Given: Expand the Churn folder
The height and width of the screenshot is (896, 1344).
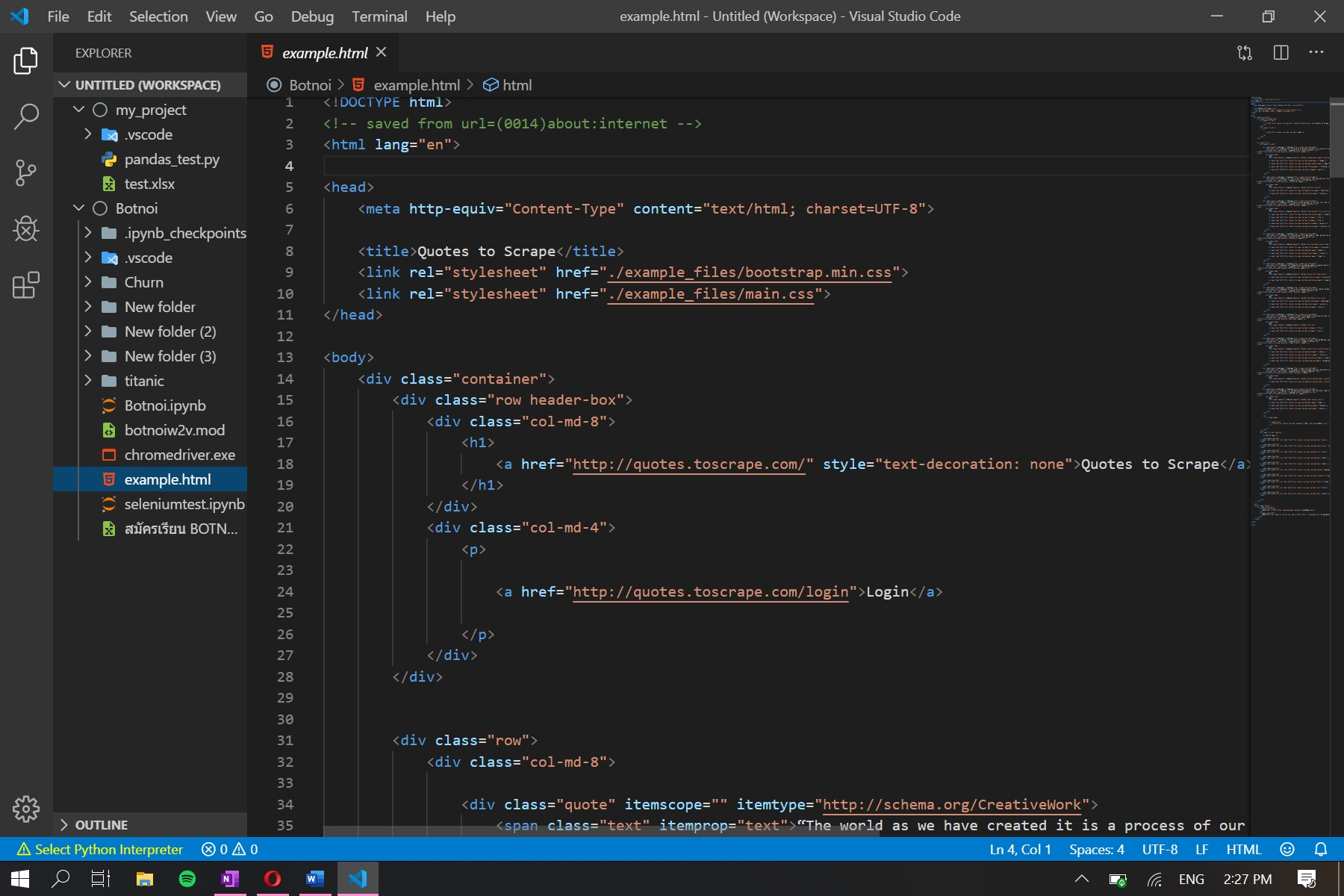Looking at the screenshot, I should click(x=143, y=282).
